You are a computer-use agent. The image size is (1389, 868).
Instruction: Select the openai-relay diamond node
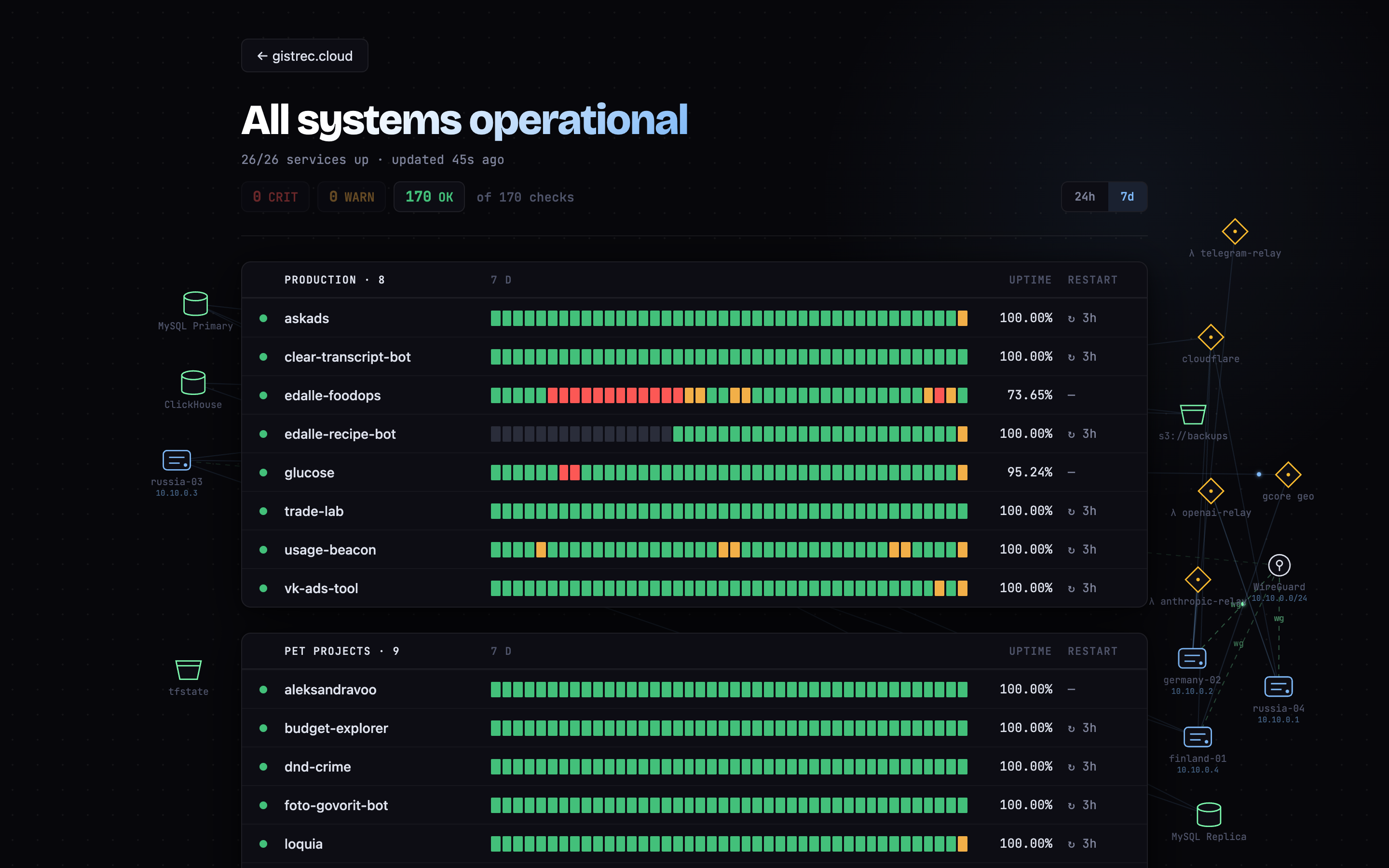click(x=1211, y=491)
